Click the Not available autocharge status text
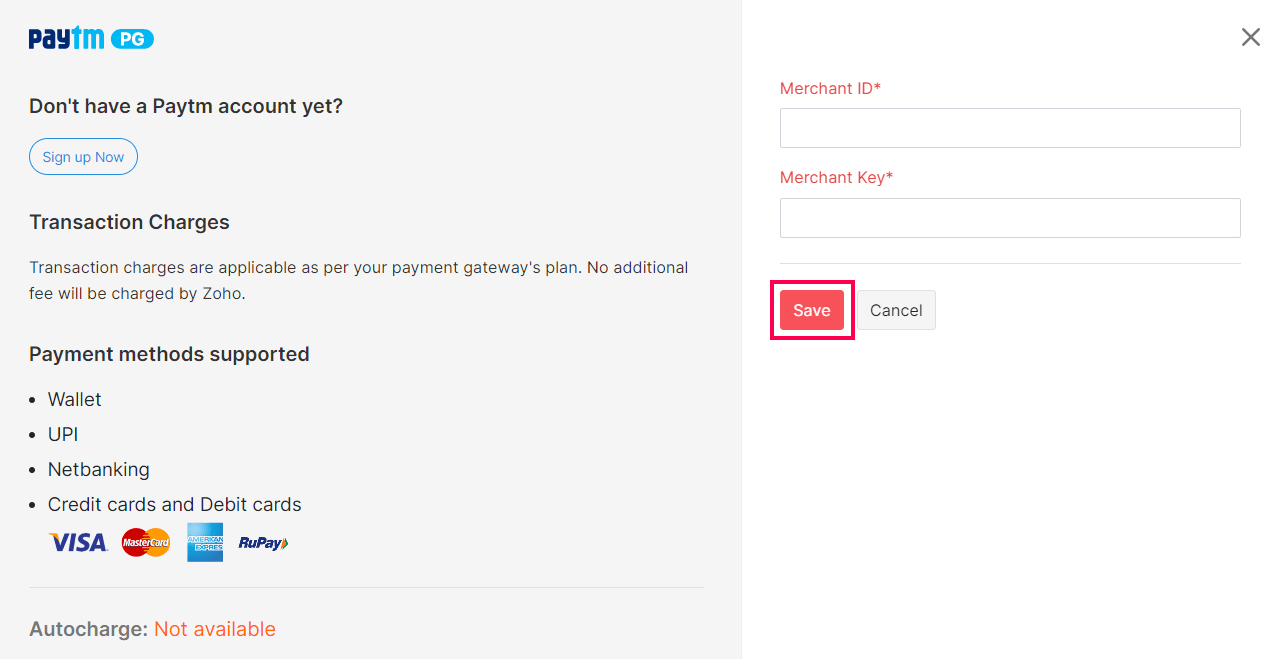 pos(215,629)
